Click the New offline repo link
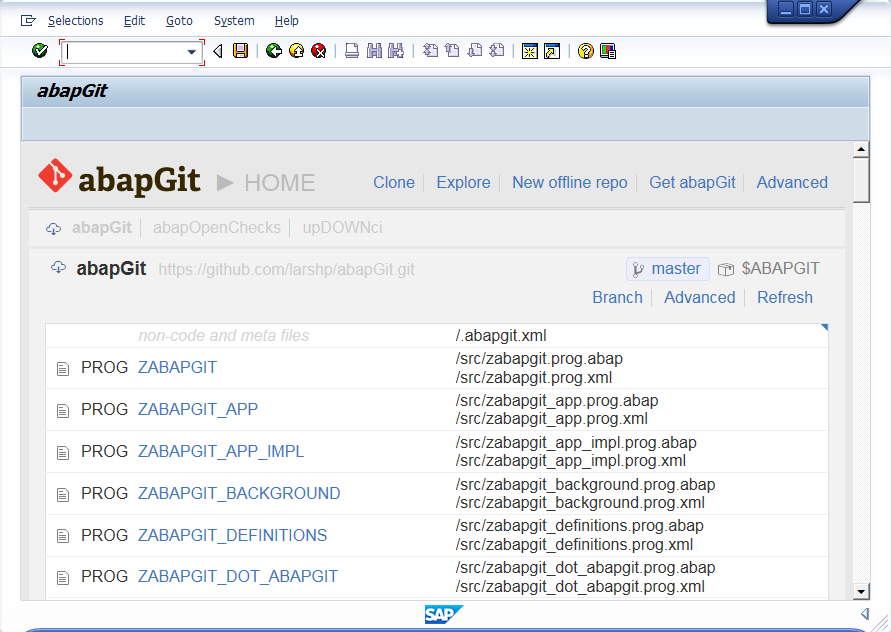The image size is (891, 632). coord(569,182)
